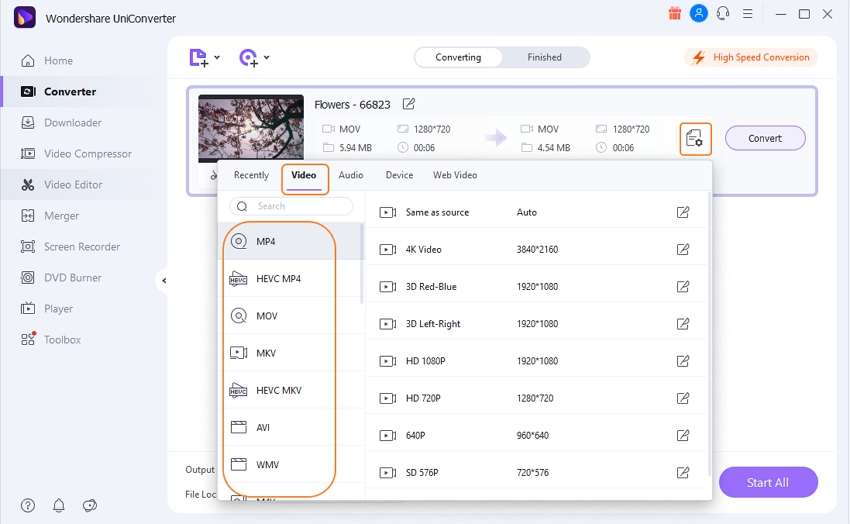Viewport: 850px width, 524px height.
Task: Click the Flowers video thumbnail
Action: 251,128
